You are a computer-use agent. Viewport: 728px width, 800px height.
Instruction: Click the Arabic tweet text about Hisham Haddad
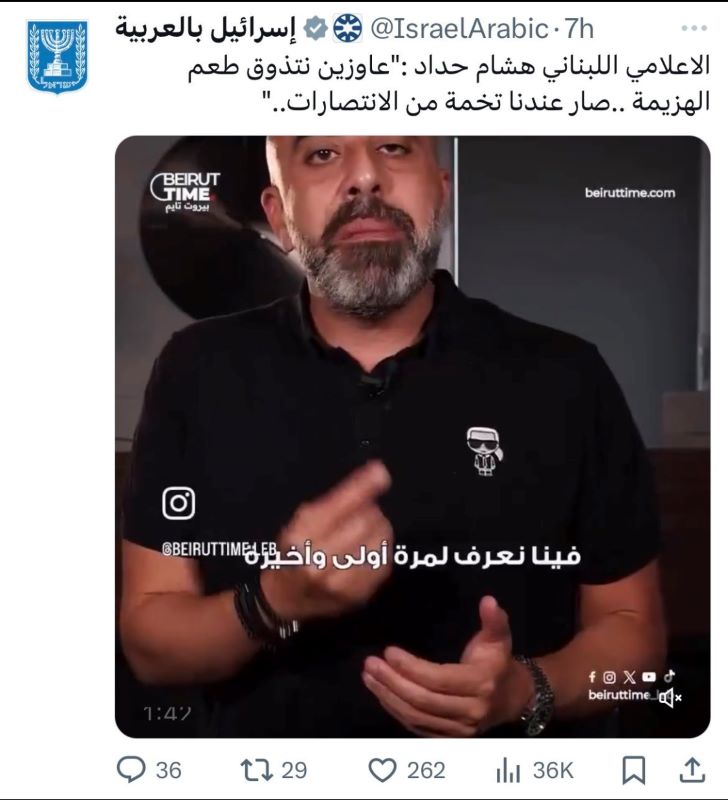pyautogui.click(x=449, y=85)
